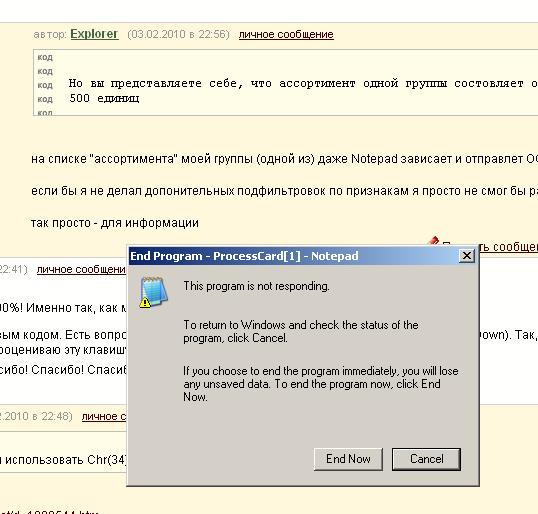
Task: Click the End Program dialog title bar
Action: (293, 256)
